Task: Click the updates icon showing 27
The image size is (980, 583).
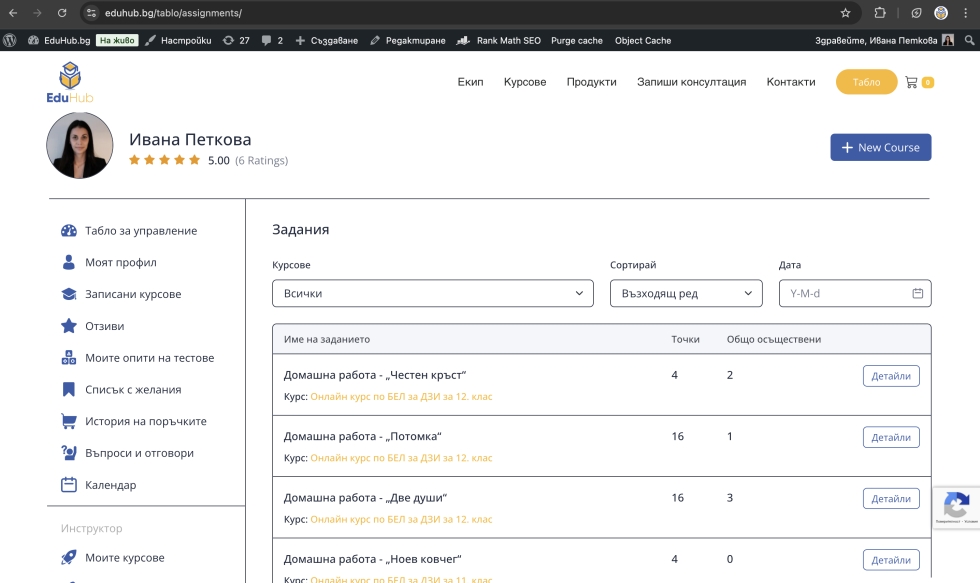Action: [x=236, y=40]
